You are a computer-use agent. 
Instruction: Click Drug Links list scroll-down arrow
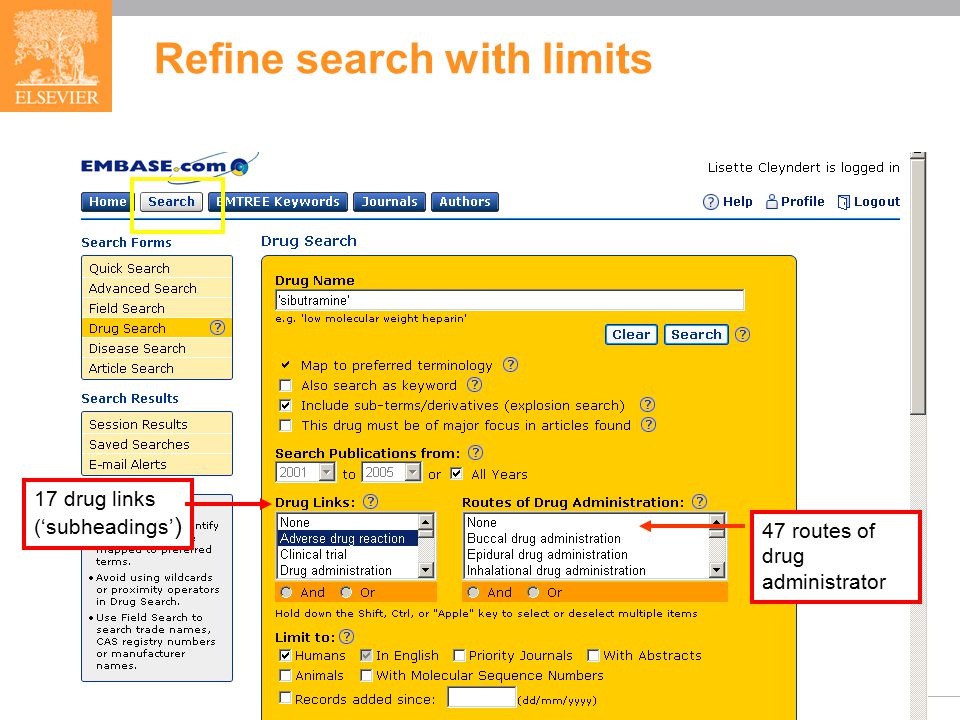click(x=426, y=570)
